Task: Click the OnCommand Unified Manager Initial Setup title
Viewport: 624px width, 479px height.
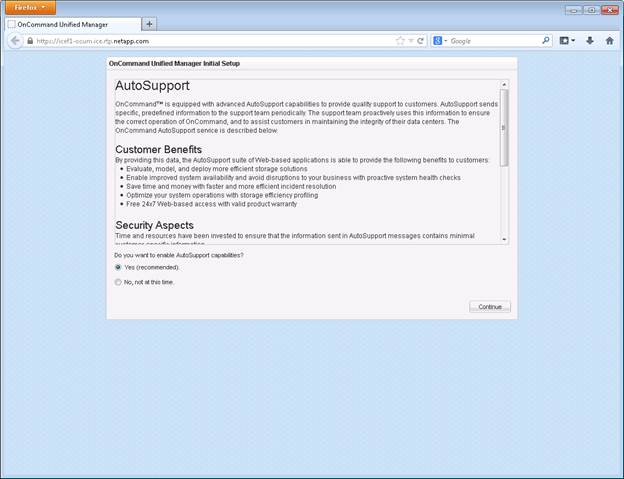Action: point(174,63)
